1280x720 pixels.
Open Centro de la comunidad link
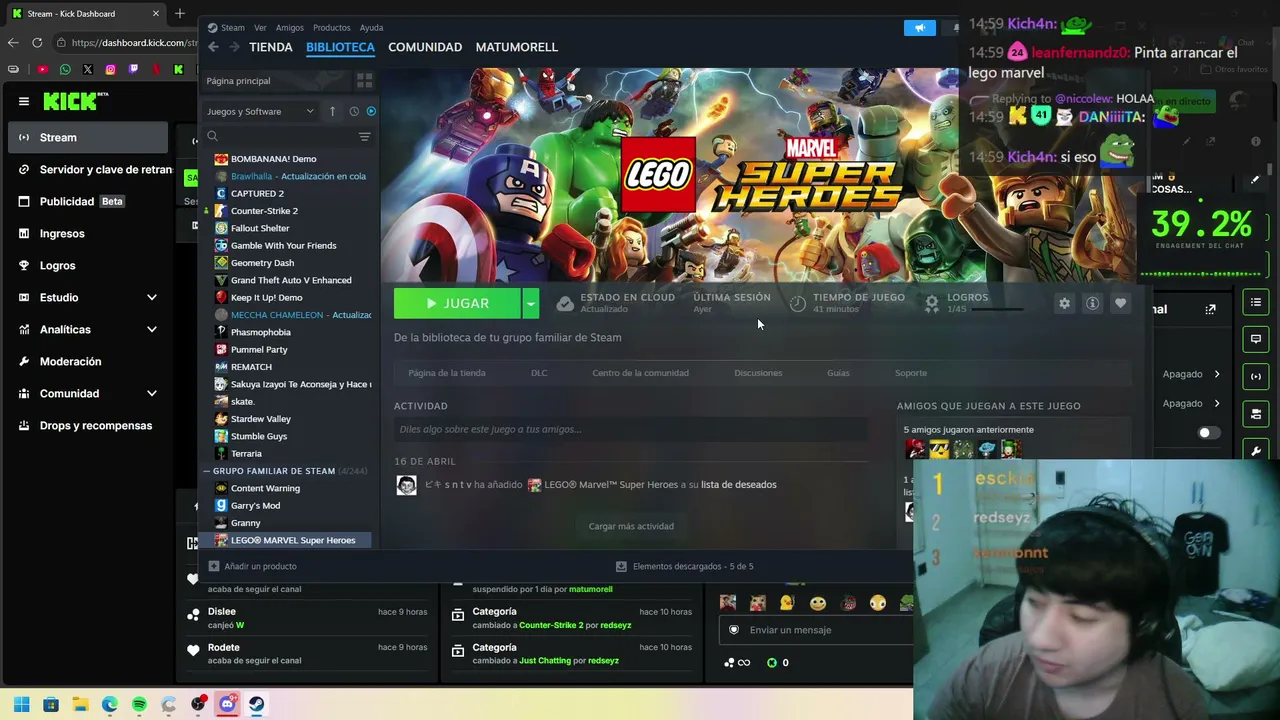tap(640, 373)
